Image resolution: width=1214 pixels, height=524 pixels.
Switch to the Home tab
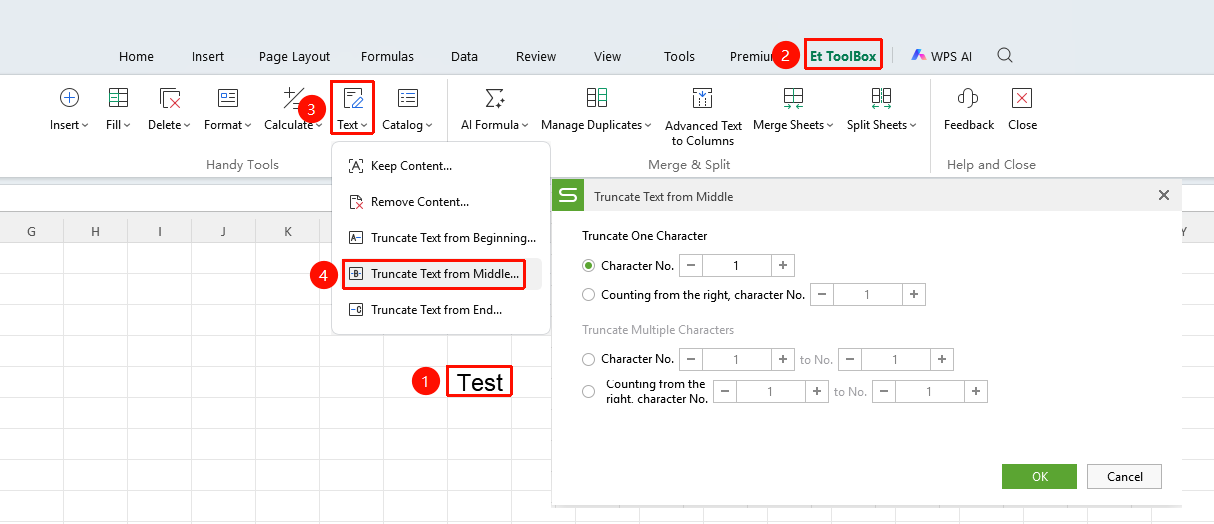click(136, 56)
